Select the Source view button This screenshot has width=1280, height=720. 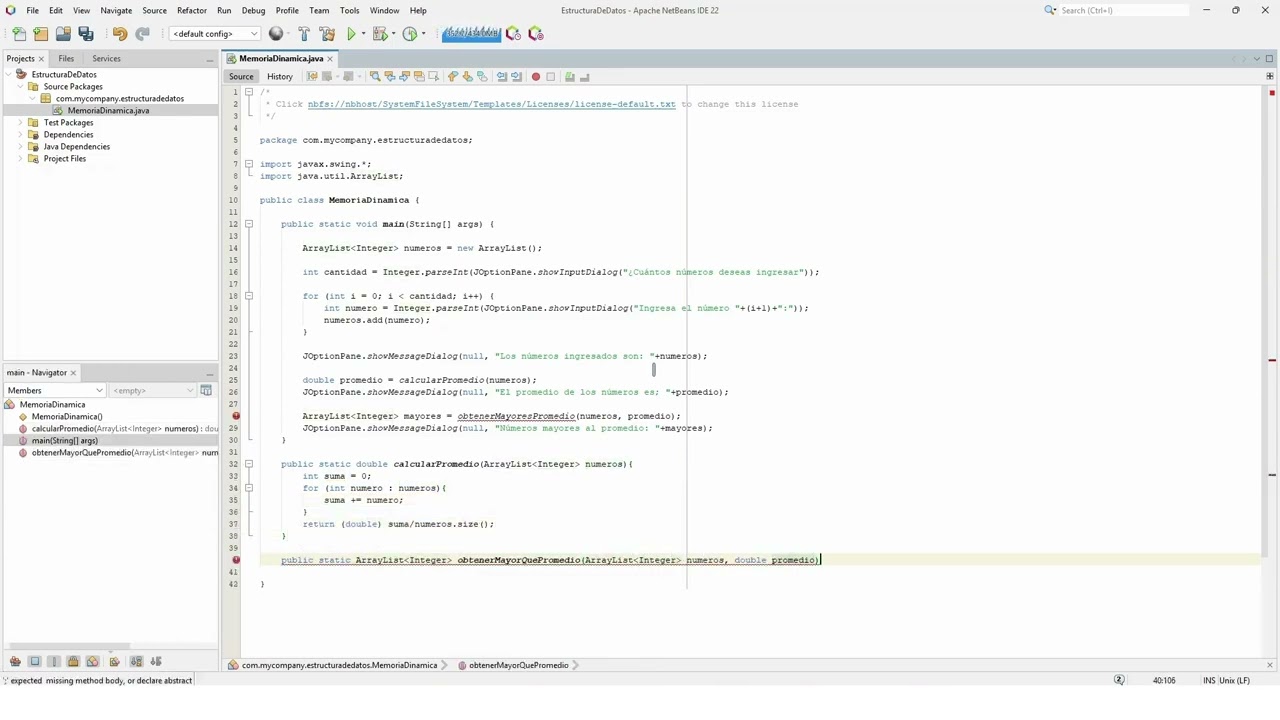click(x=241, y=77)
